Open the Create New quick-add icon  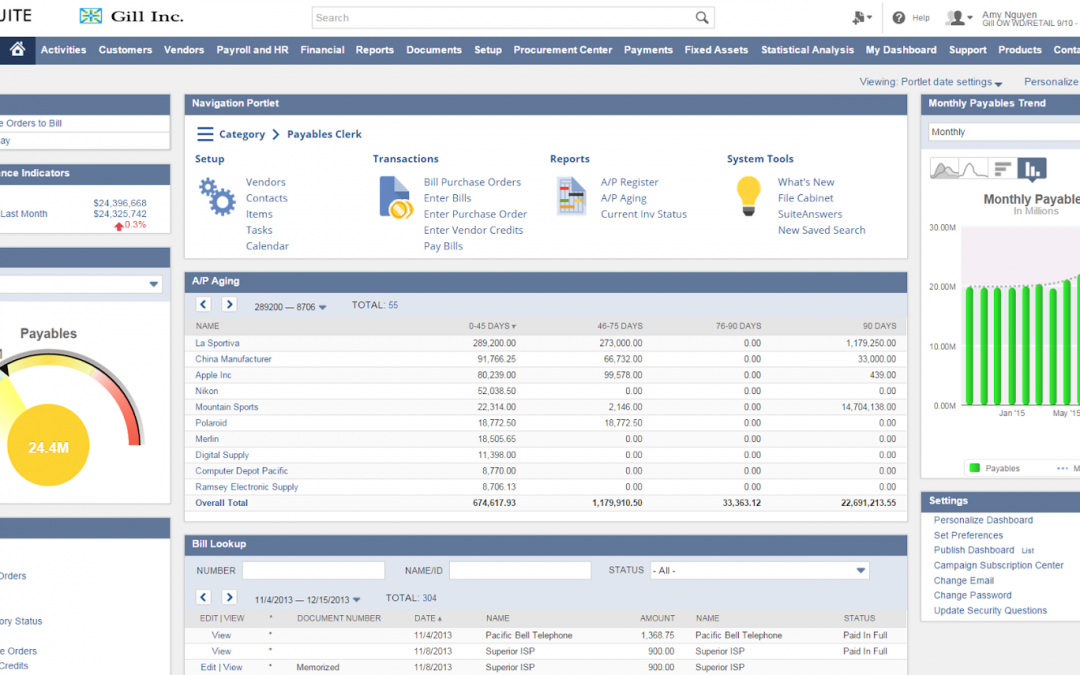(861, 18)
